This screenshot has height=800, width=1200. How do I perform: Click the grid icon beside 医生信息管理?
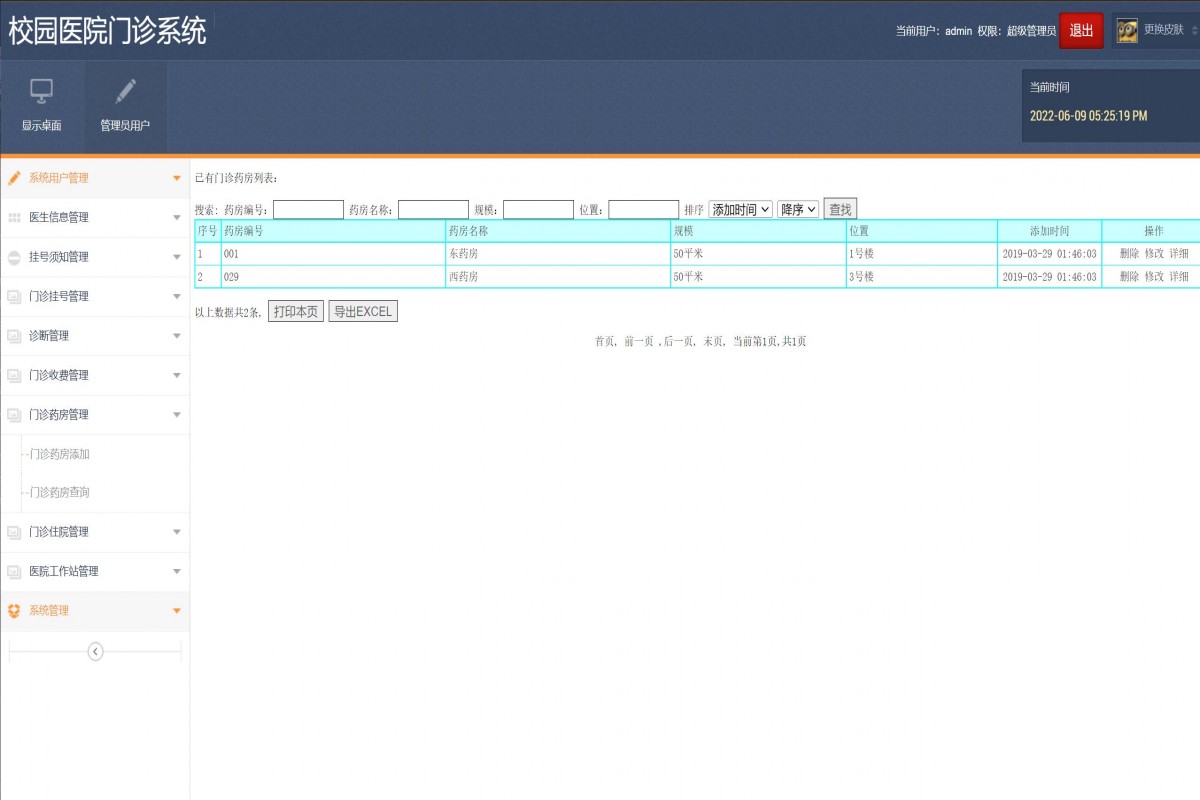[14, 218]
